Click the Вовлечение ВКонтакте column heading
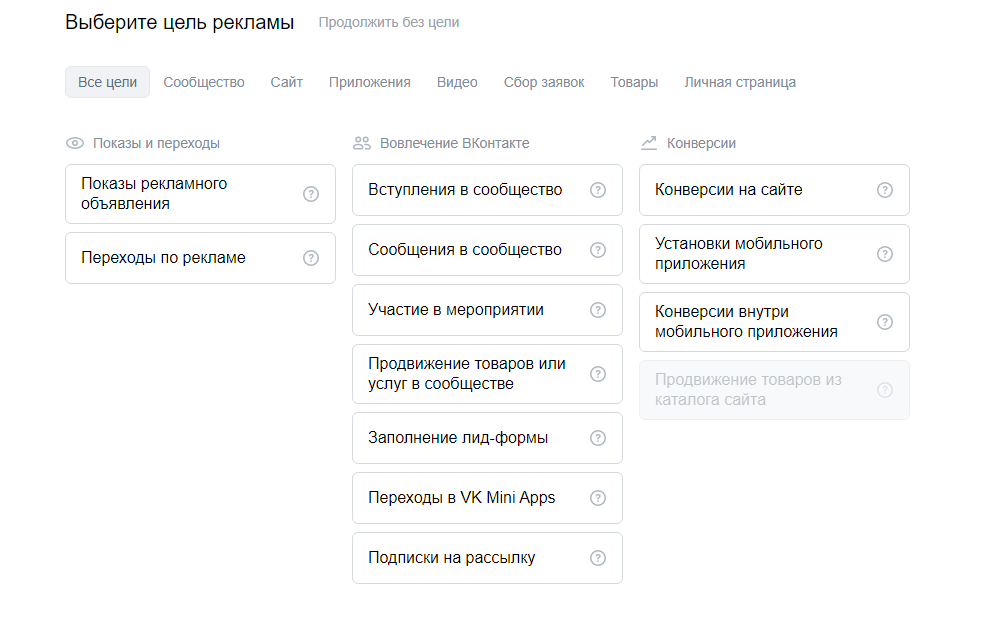 [455, 143]
